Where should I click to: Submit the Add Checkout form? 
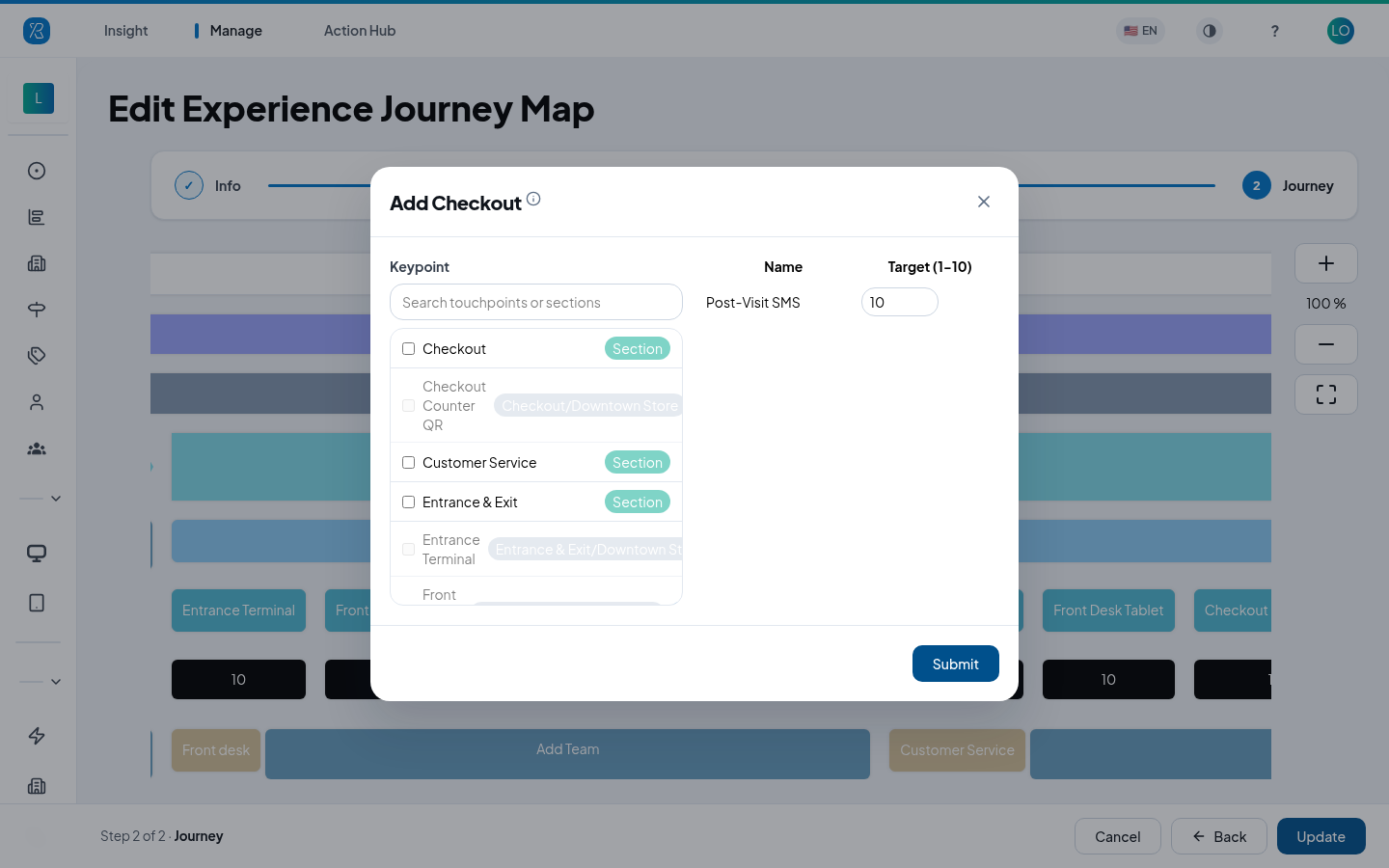click(x=956, y=664)
